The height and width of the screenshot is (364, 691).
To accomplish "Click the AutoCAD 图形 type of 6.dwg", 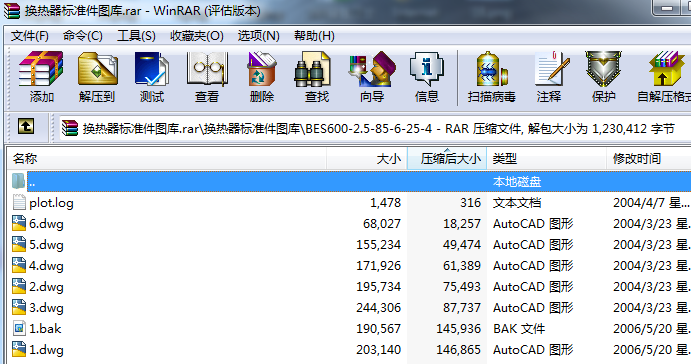I will click(533, 224).
